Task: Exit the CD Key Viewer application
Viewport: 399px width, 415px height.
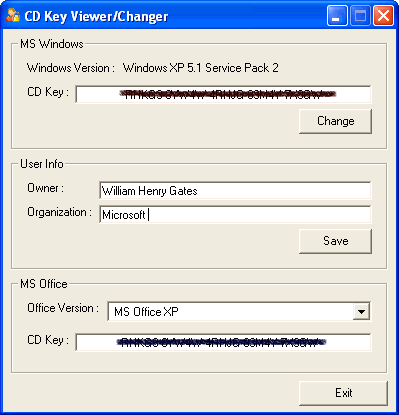Action: tap(343, 393)
